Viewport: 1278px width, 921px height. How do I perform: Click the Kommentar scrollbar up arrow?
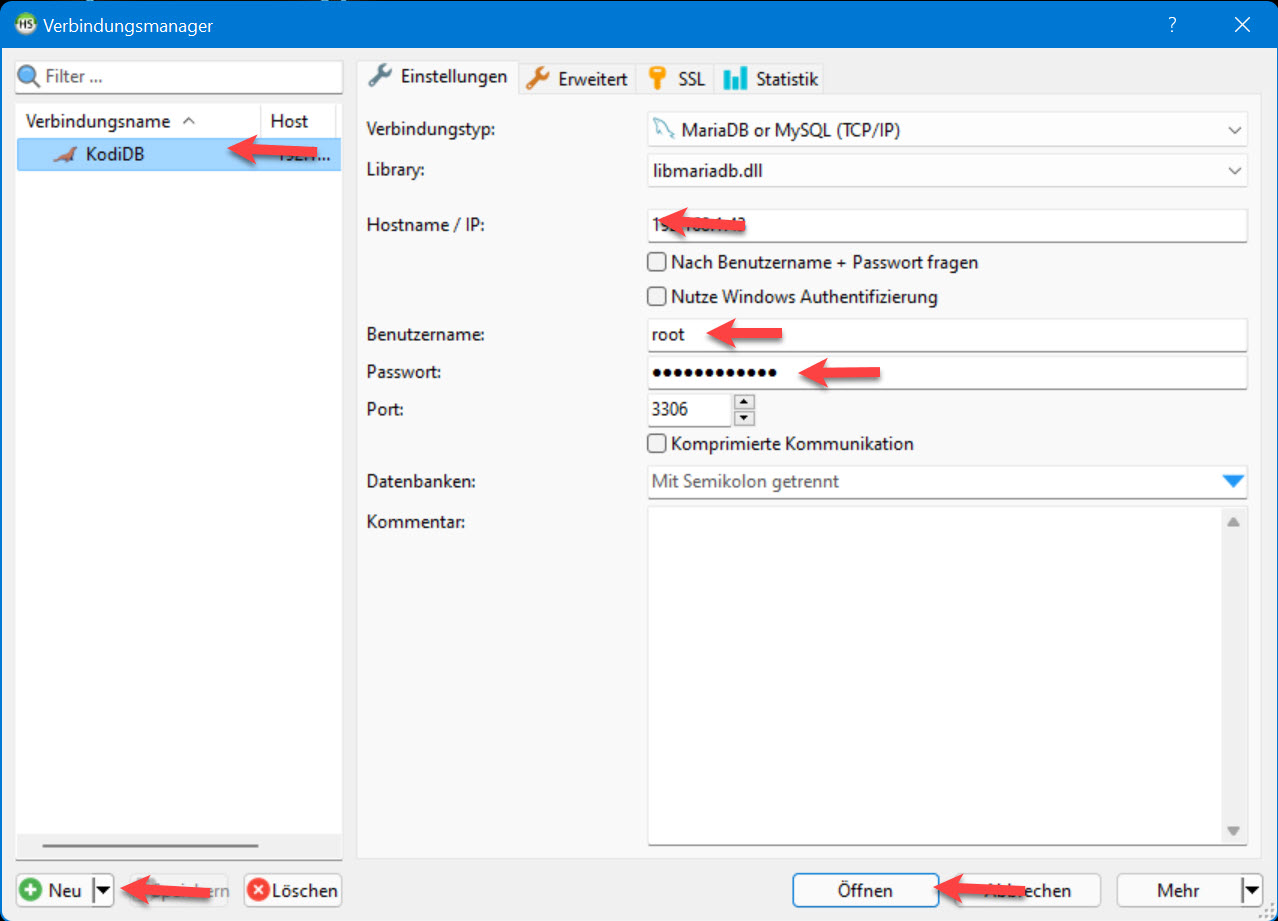(x=1234, y=522)
